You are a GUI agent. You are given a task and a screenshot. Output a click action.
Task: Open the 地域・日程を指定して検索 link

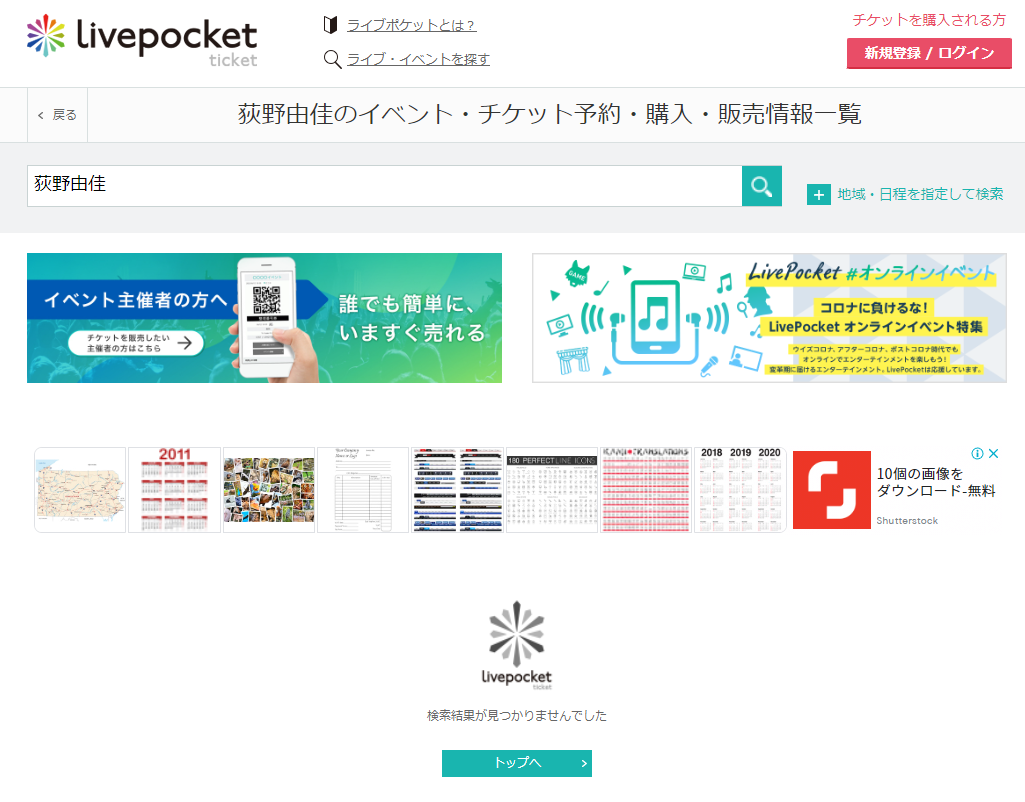[x=920, y=194]
